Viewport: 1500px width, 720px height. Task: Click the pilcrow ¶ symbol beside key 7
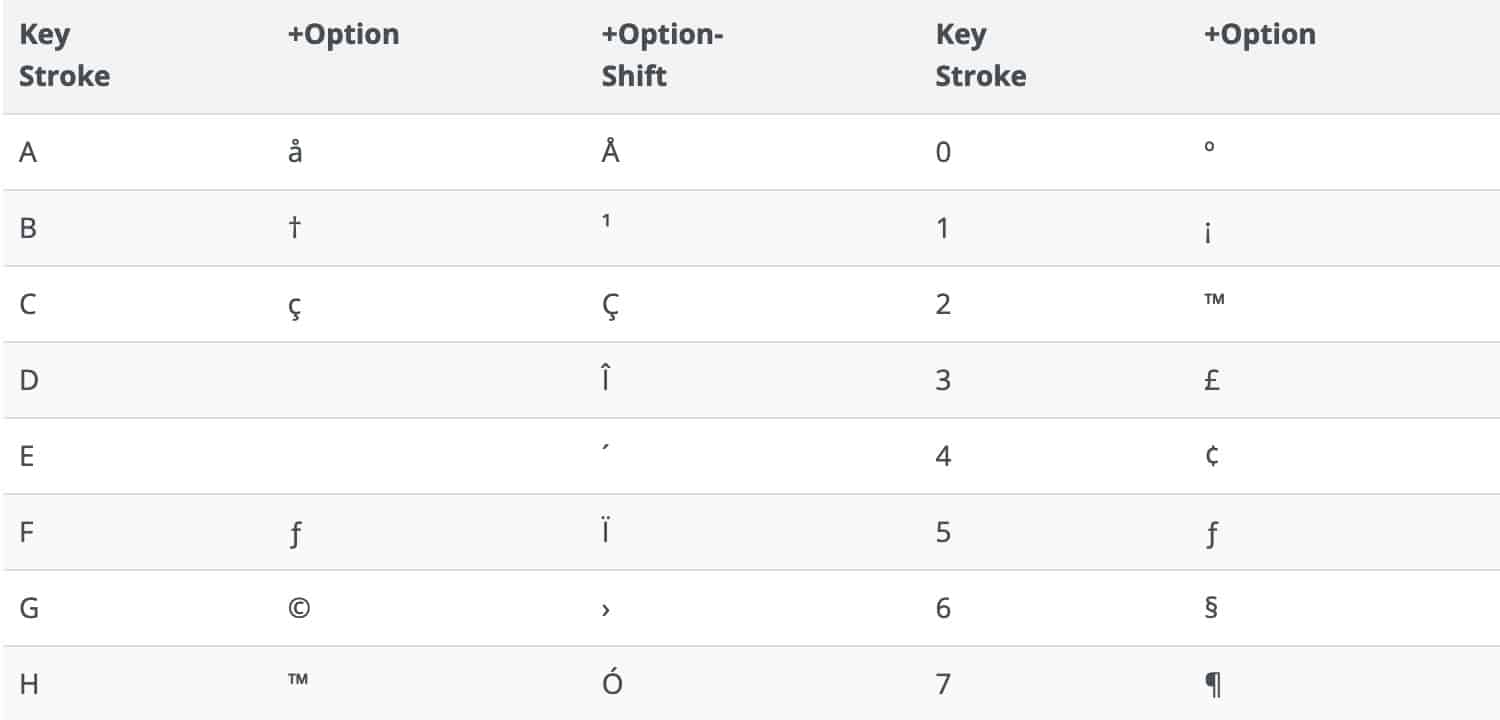point(1213,684)
